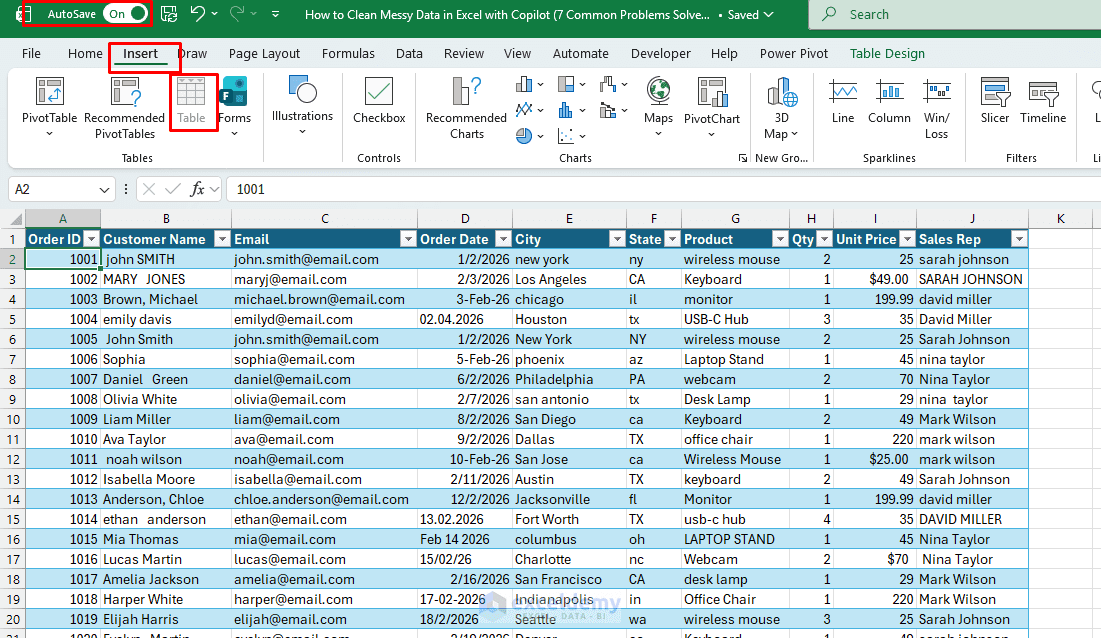This screenshot has height=638, width=1101.
Task: Select cell with michael.brown@email.com
Action: pyautogui.click(x=324, y=299)
